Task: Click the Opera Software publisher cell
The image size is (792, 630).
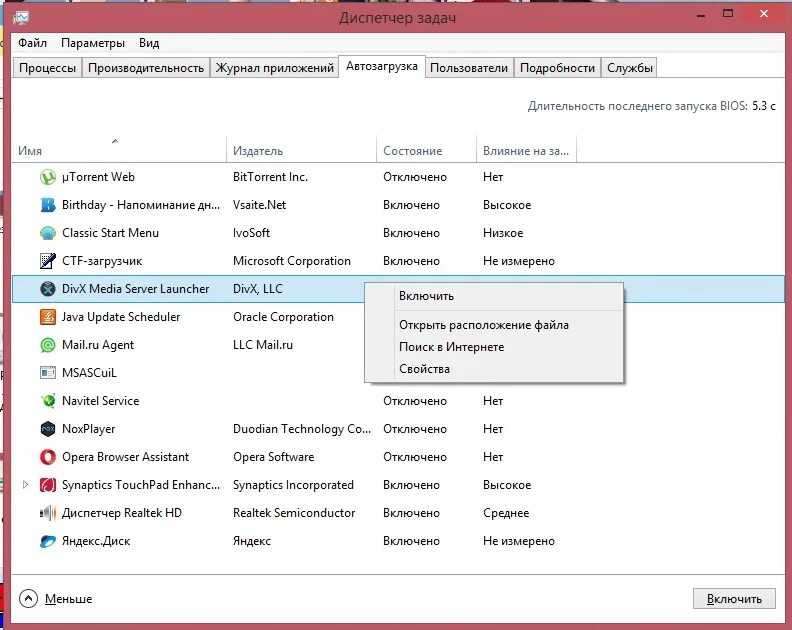Action: (273, 457)
